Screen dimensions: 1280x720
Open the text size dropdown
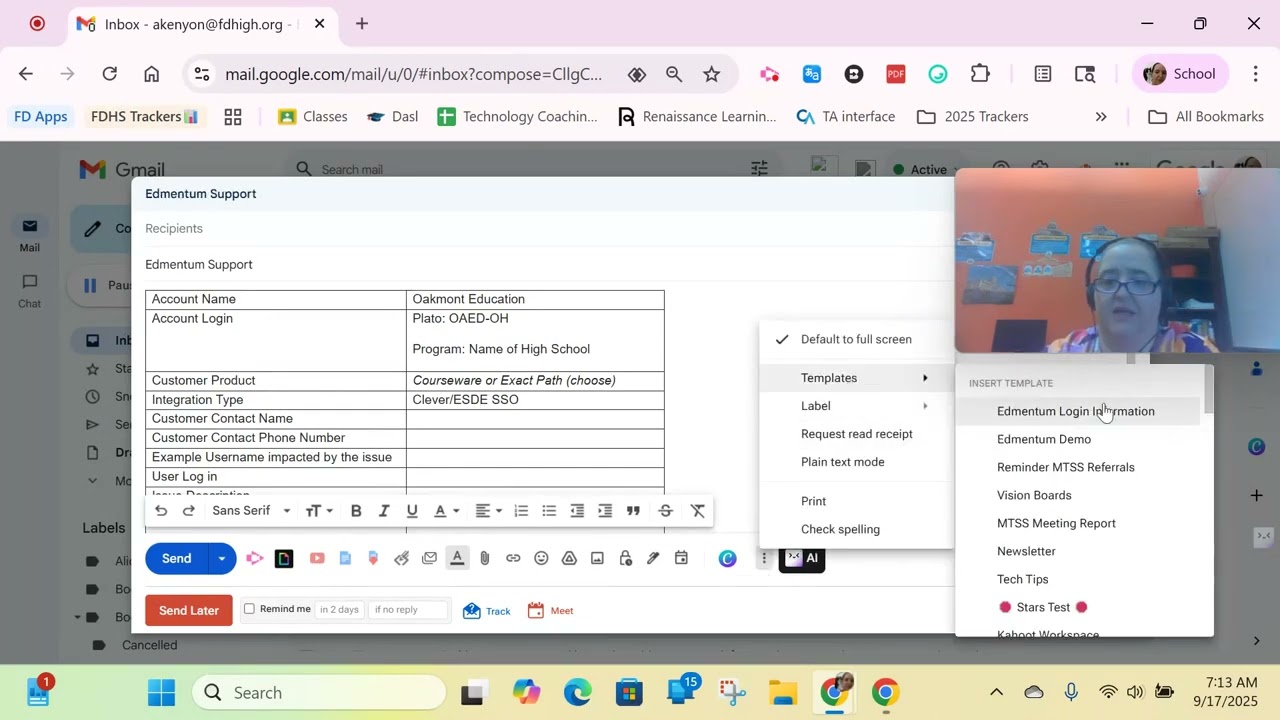pos(319,511)
